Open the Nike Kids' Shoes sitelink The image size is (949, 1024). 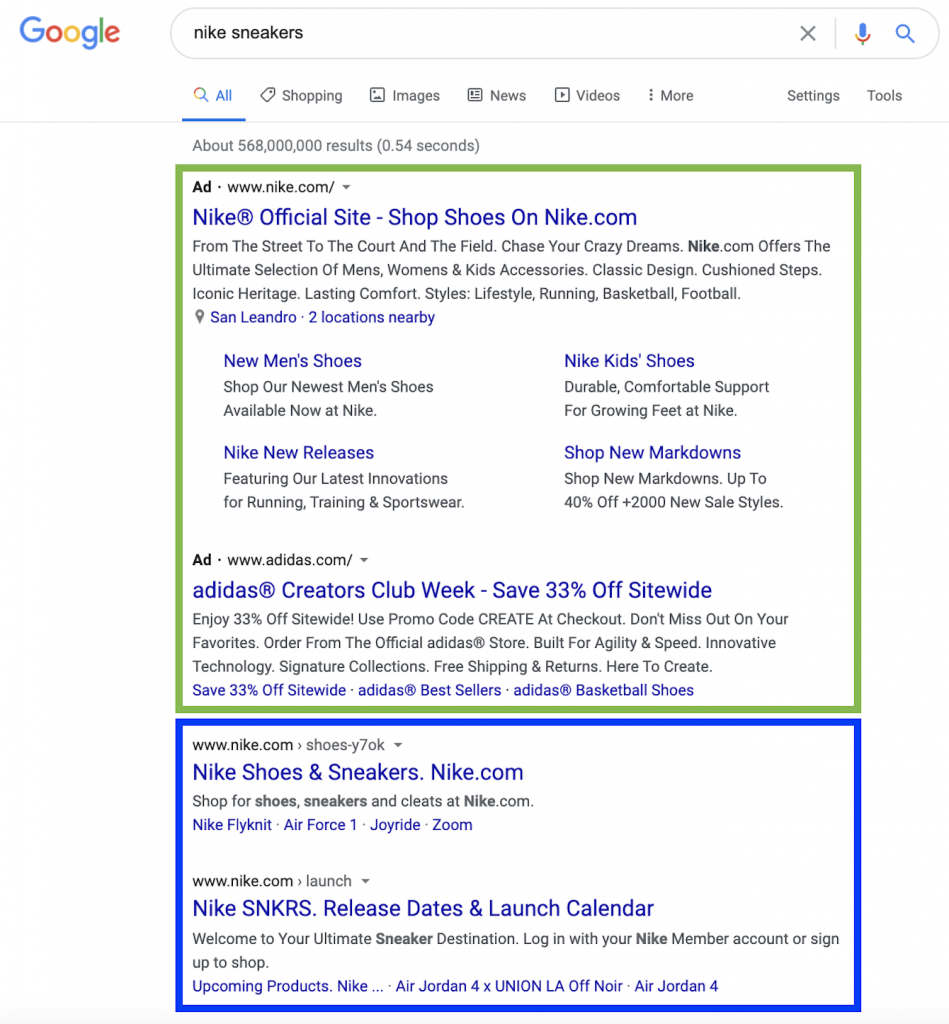pyautogui.click(x=629, y=361)
